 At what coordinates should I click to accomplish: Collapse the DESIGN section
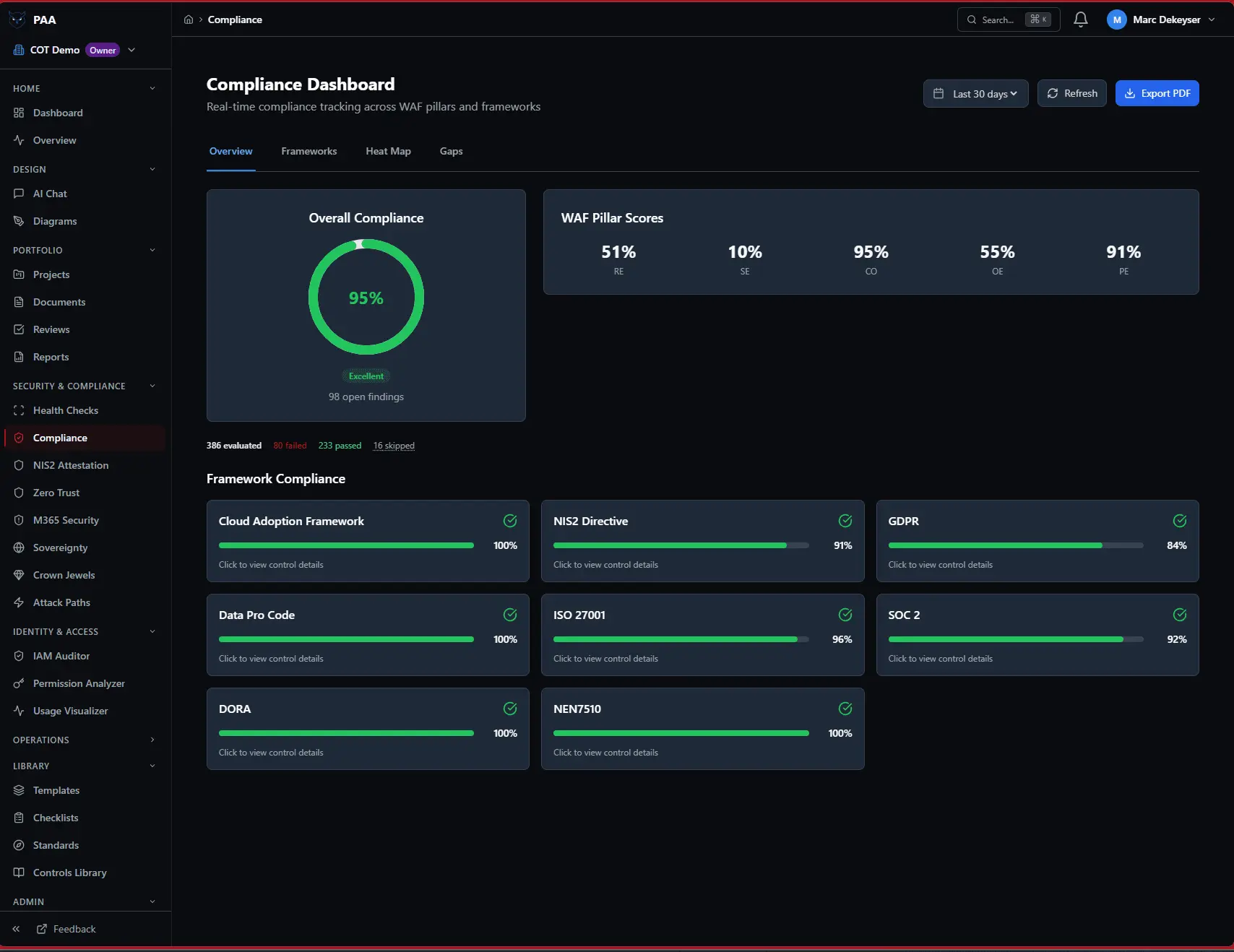tap(152, 169)
